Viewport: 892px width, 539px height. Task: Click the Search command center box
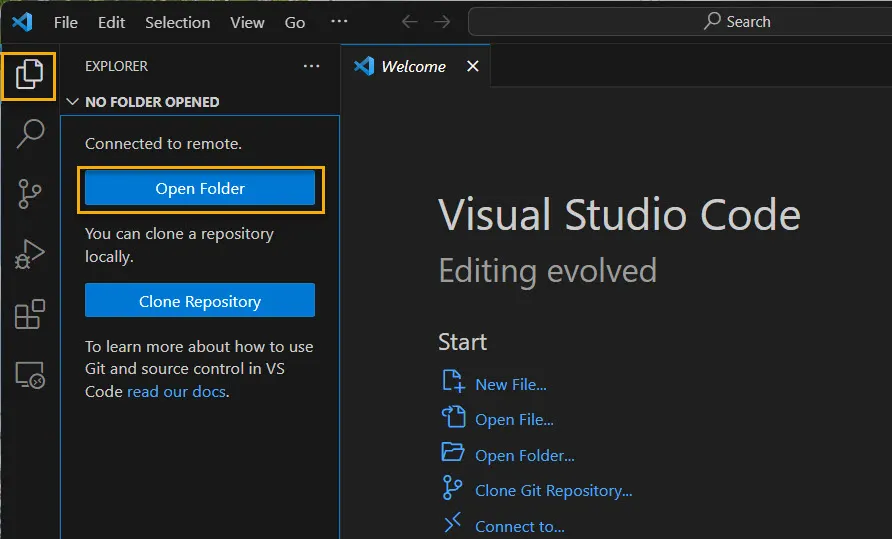coord(680,21)
